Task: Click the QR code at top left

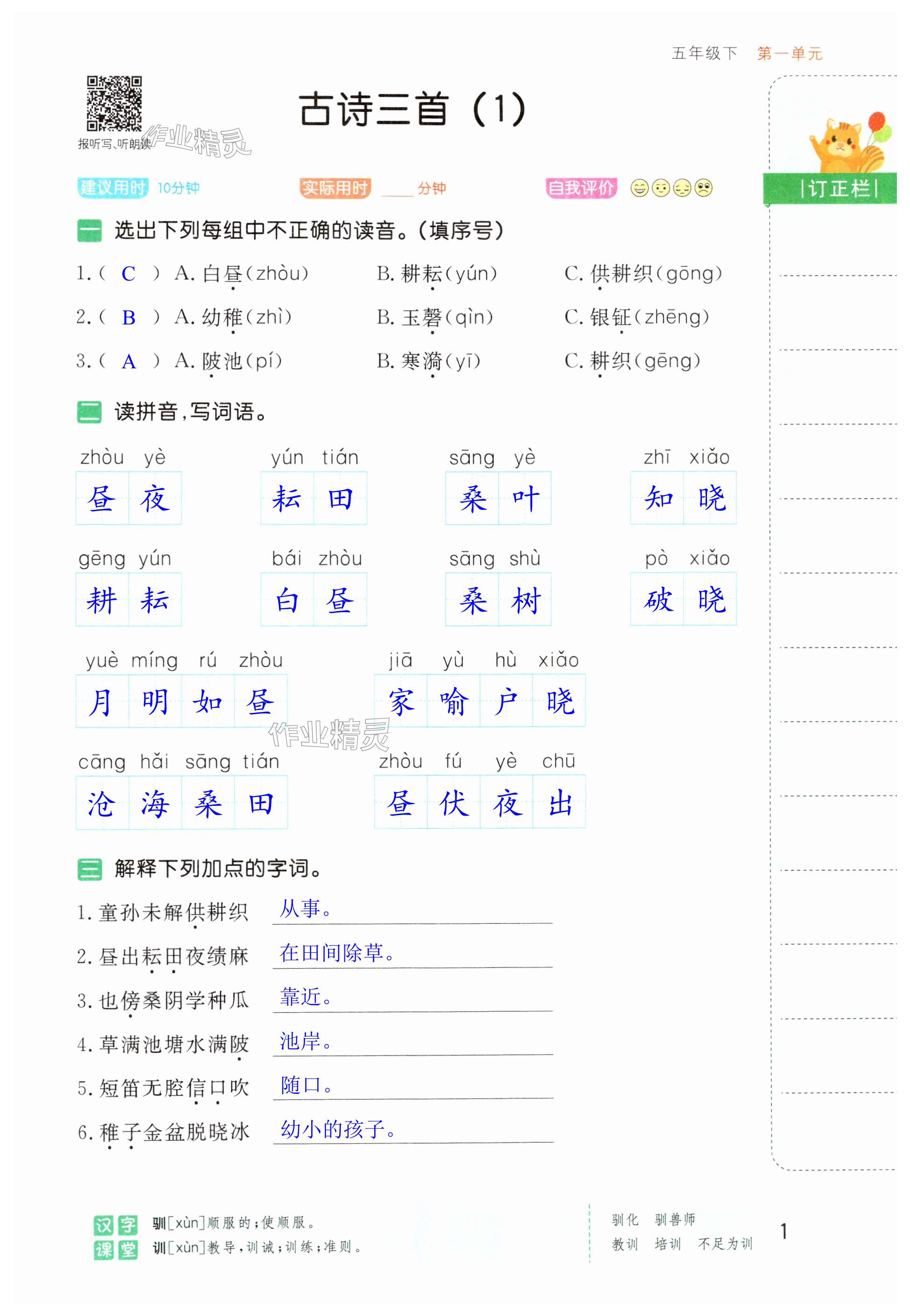Action: 114,103
